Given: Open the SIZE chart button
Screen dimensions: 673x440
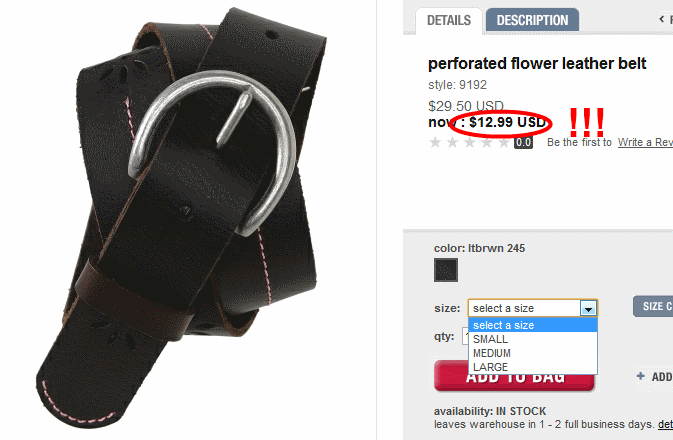Looking at the screenshot, I should (653, 306).
